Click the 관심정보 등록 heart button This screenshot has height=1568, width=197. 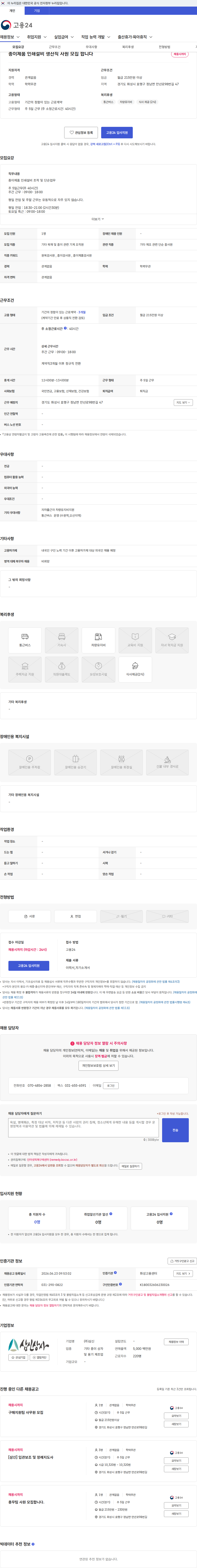coord(81,133)
